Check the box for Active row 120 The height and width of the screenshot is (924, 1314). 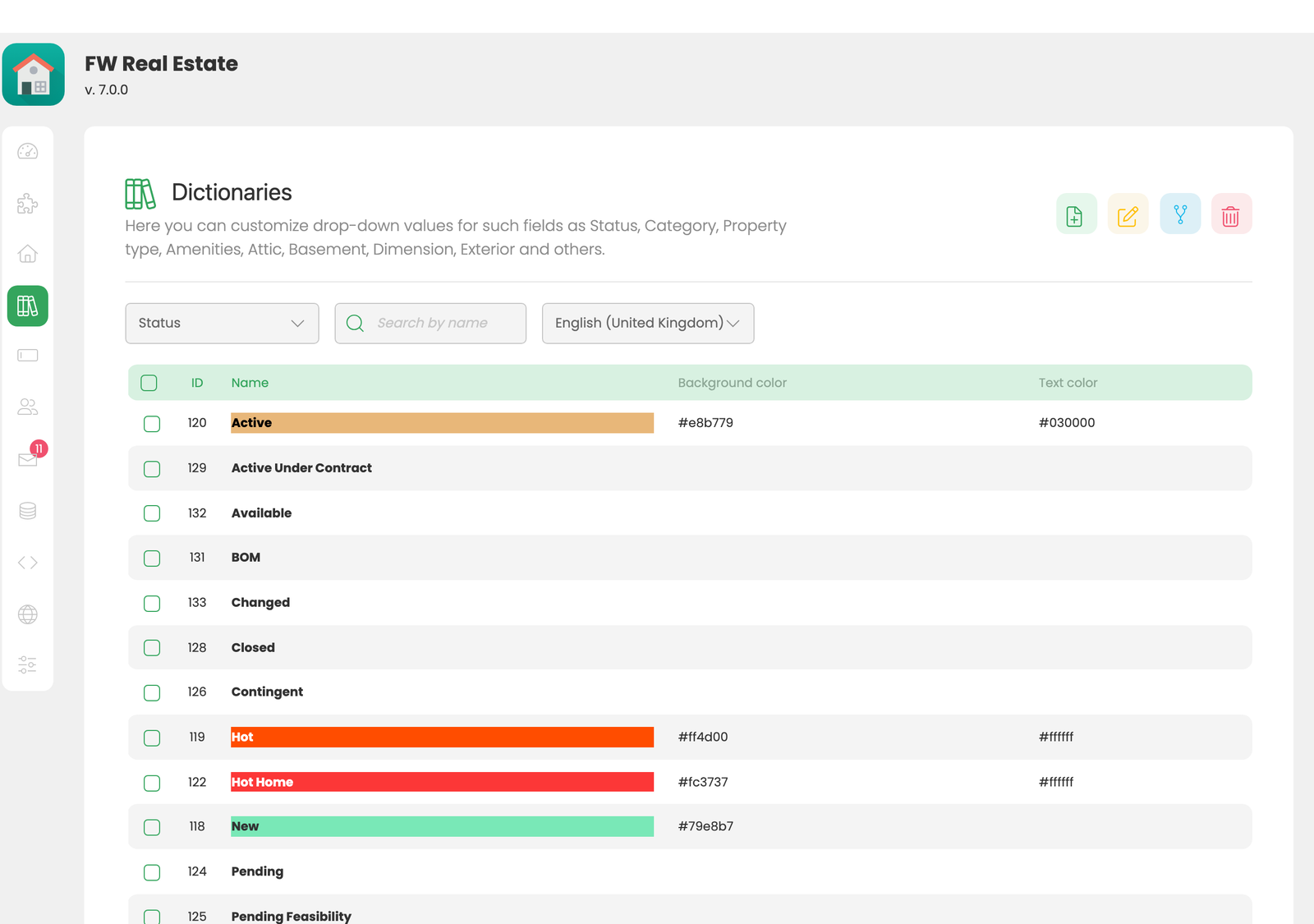152,424
